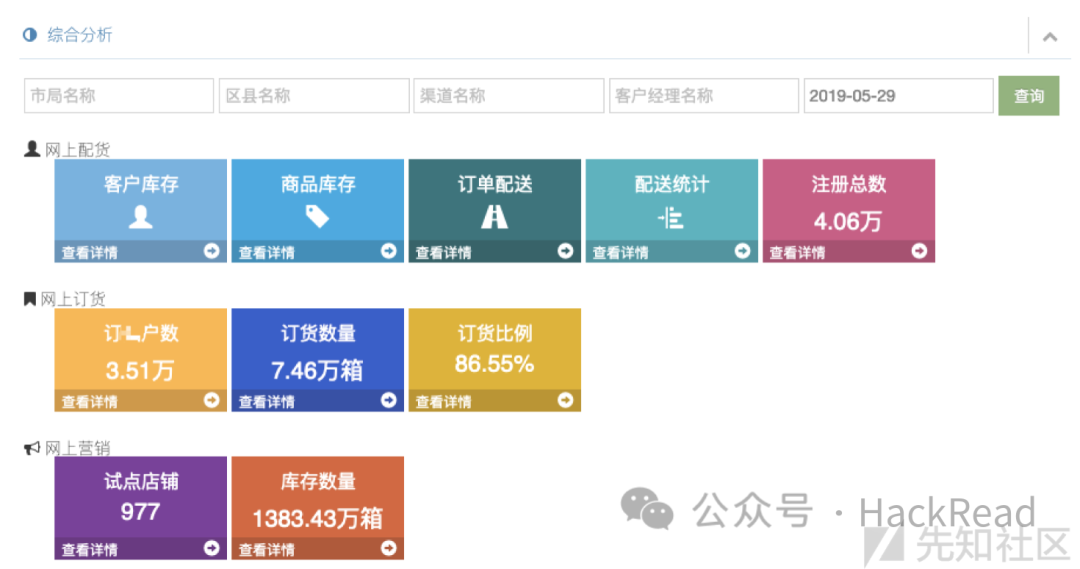Click the align icon on 配送统计 card

click(671, 219)
